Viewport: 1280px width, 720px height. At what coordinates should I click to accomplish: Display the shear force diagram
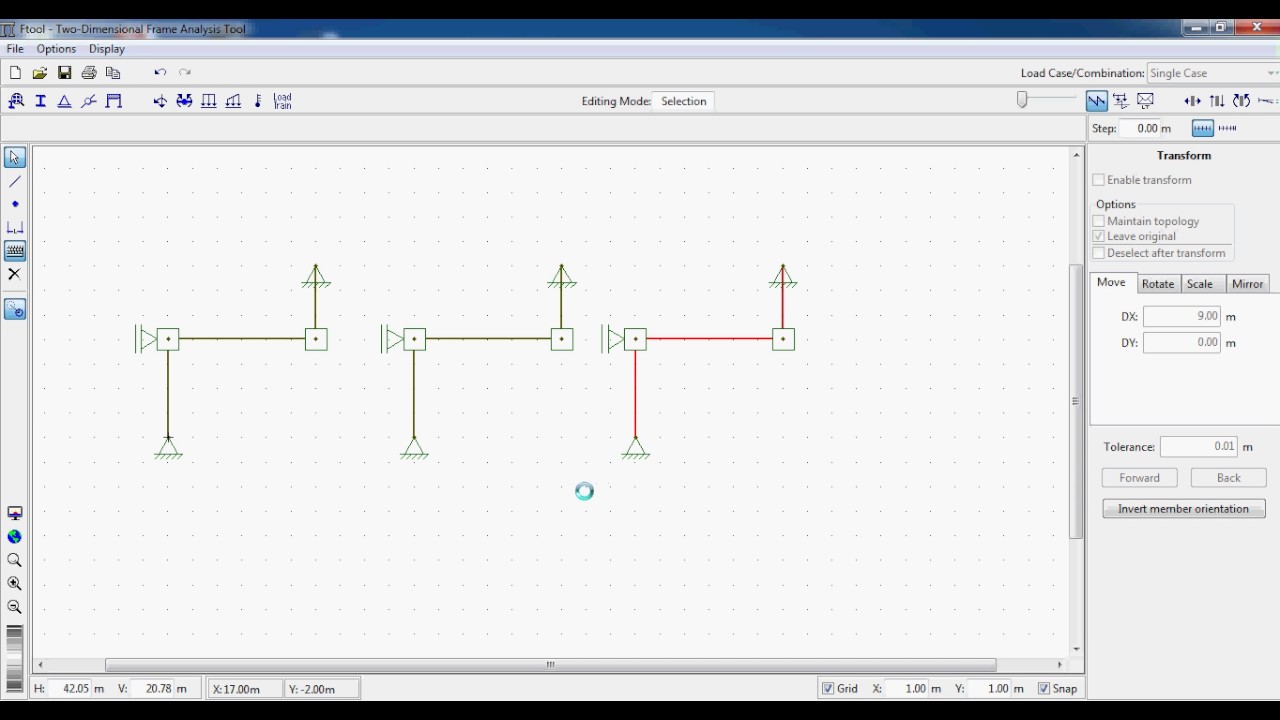coord(1217,101)
